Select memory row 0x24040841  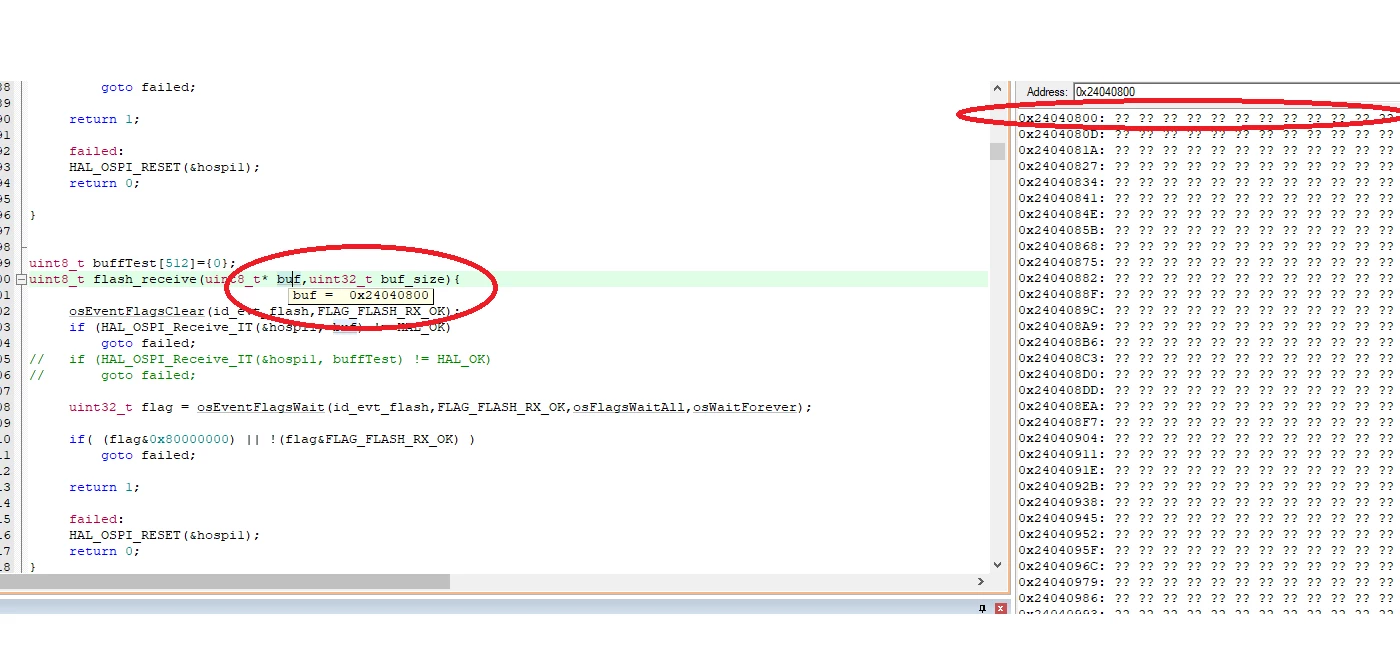[x=1207, y=198]
